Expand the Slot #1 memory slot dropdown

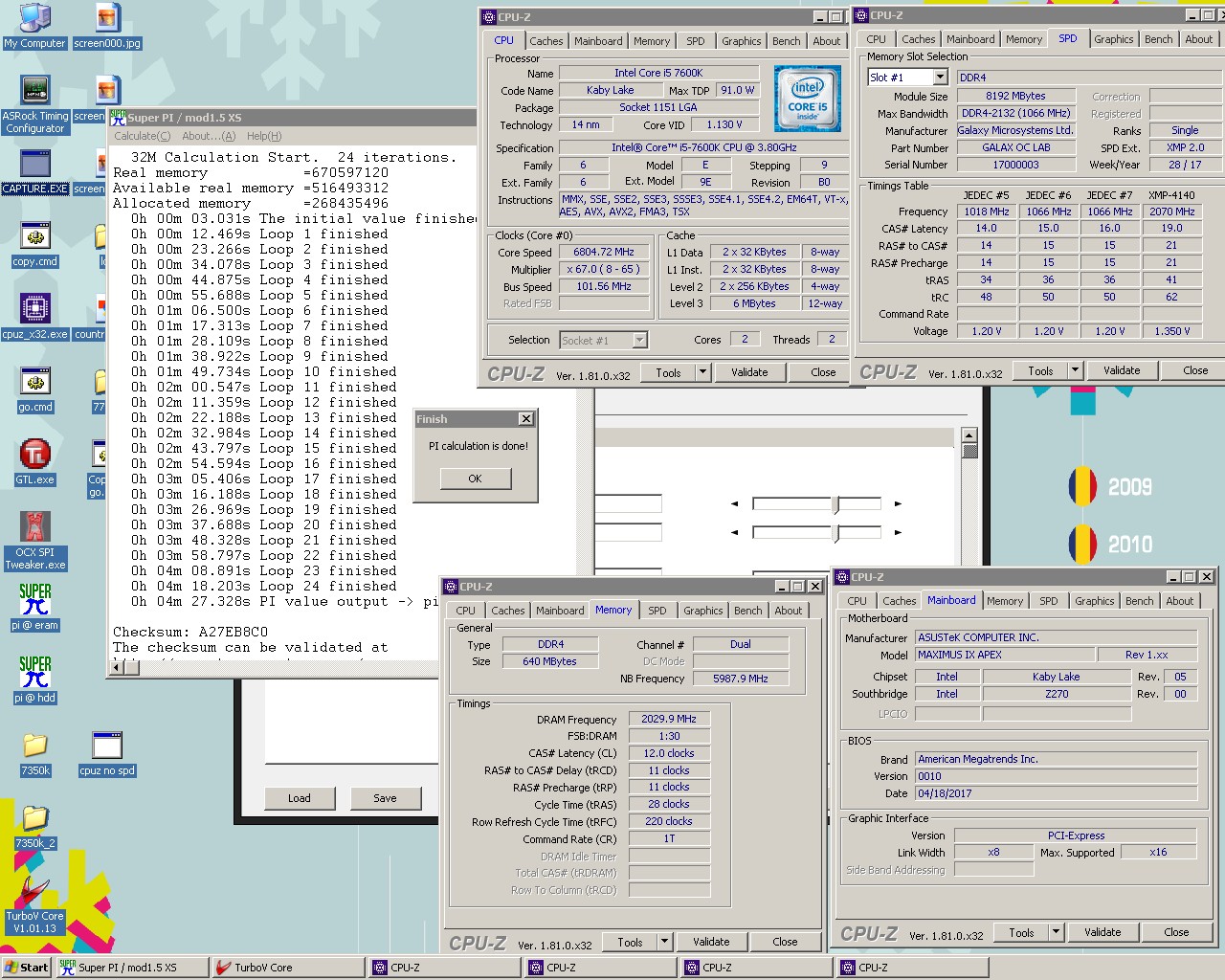[940, 78]
